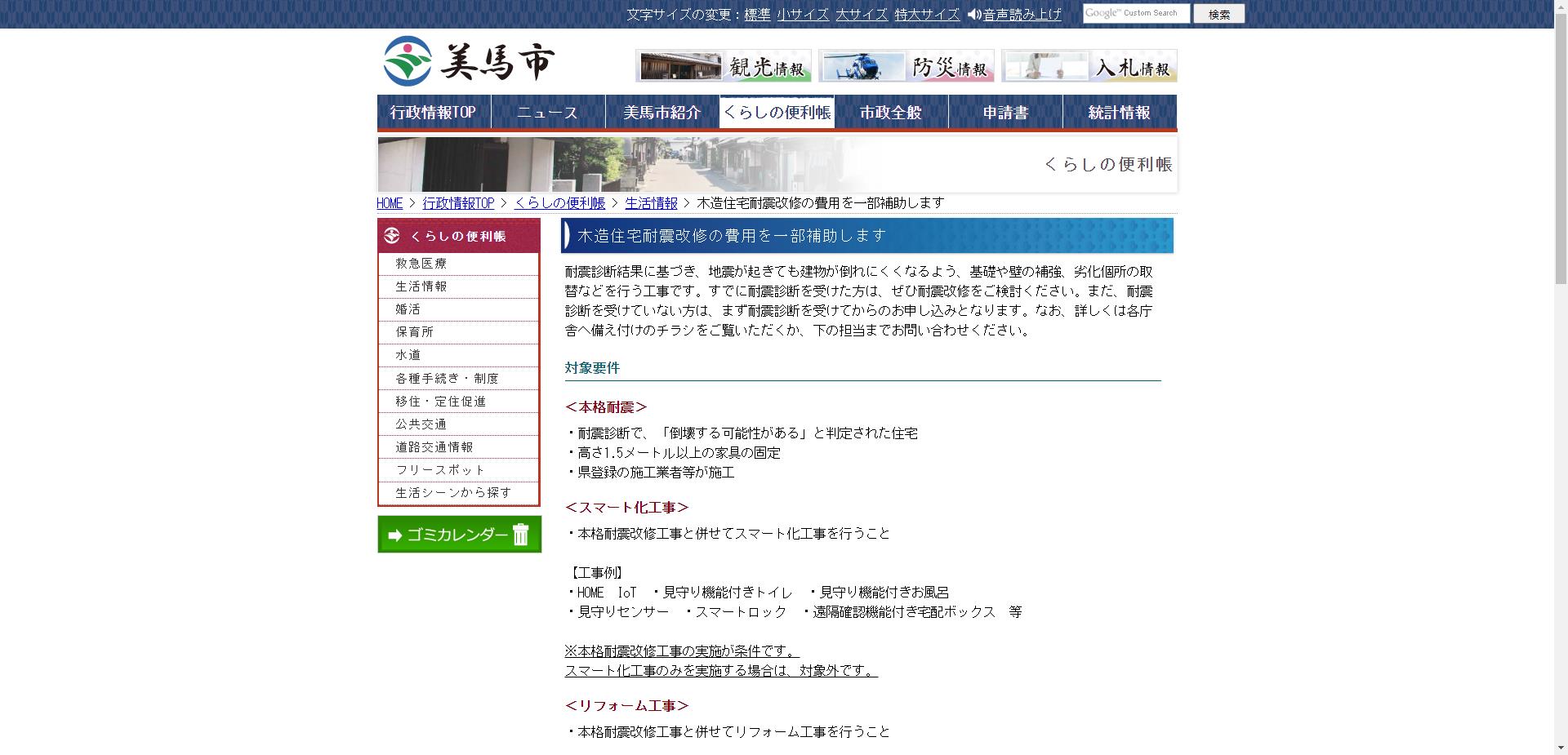Select 特大サイズ text size option
Image resolution: width=1568 pixels, height=755 pixels.
(x=927, y=14)
